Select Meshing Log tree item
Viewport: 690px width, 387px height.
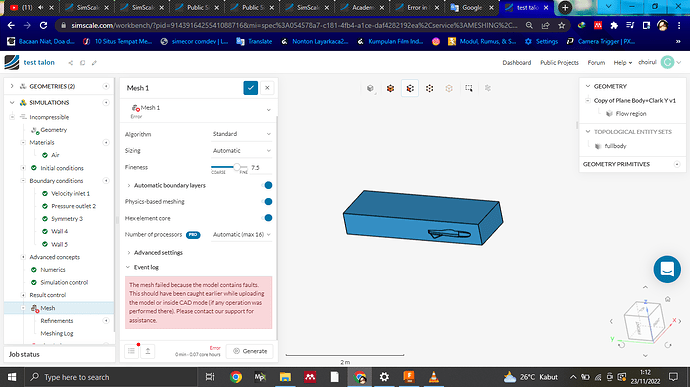click(57, 333)
